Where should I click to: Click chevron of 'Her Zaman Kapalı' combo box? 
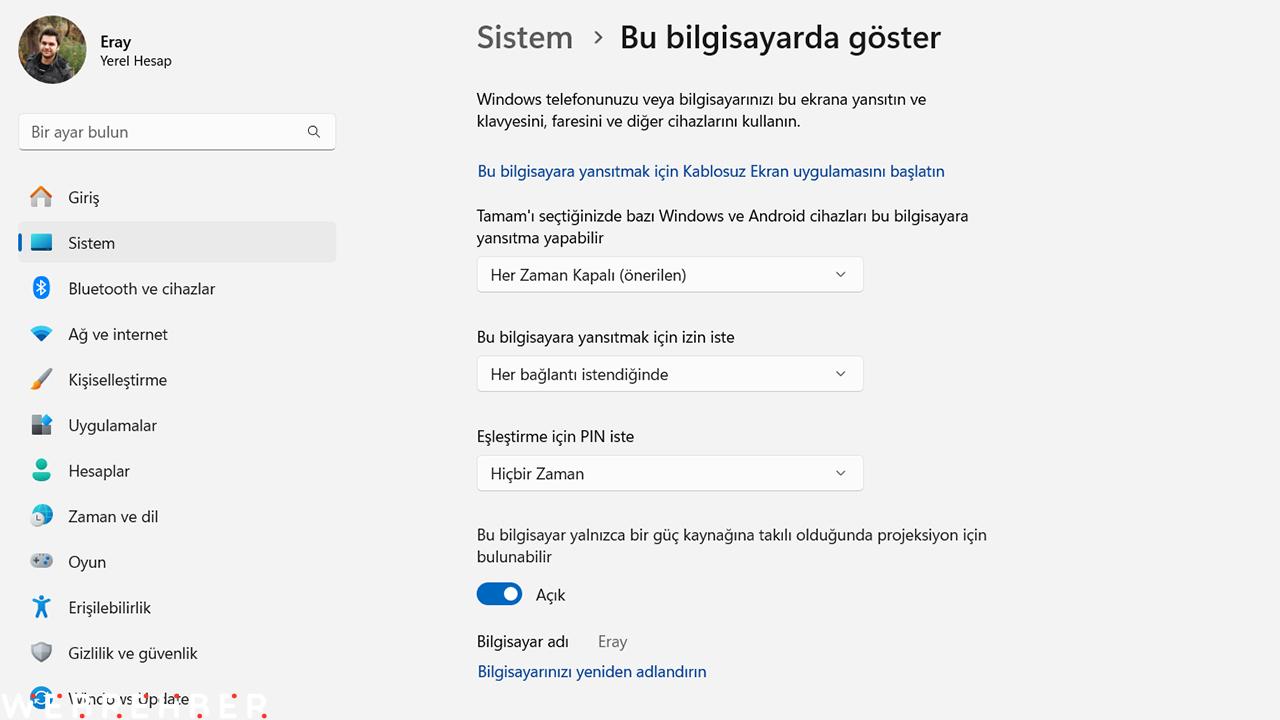click(840, 275)
